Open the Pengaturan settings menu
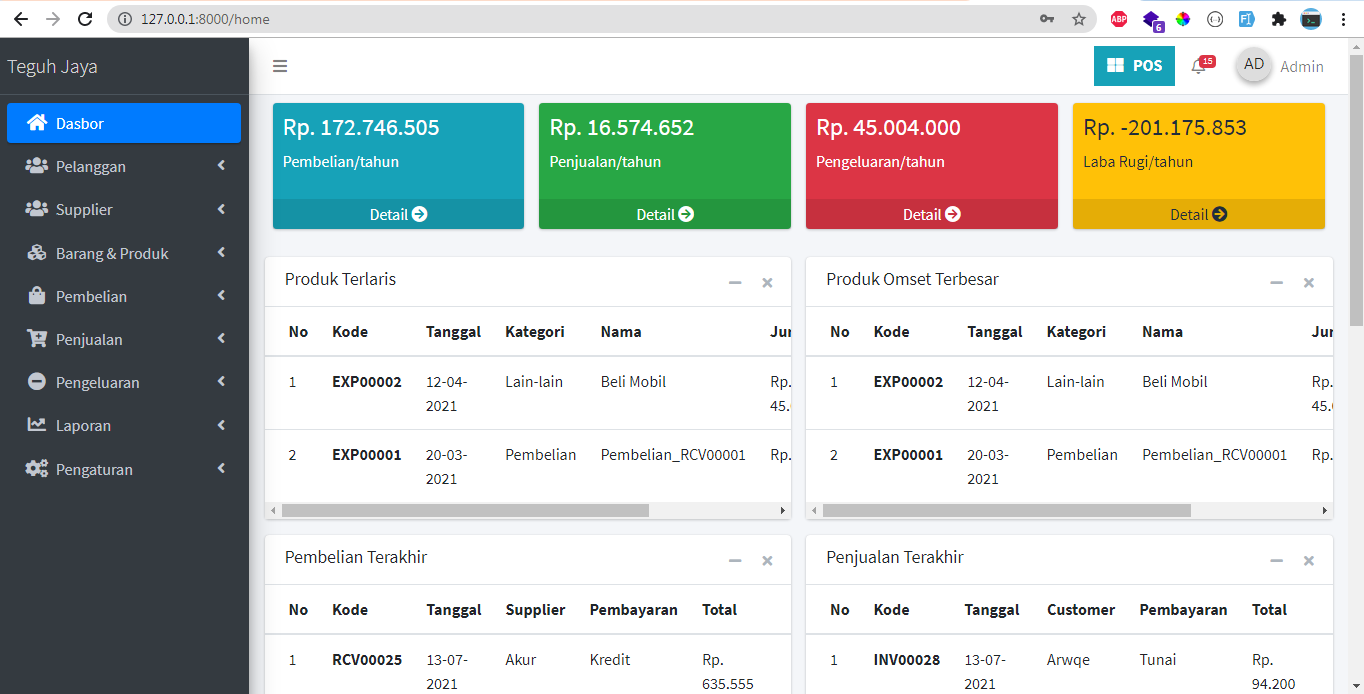Screen dimensions: 1364x694 tap(124, 470)
